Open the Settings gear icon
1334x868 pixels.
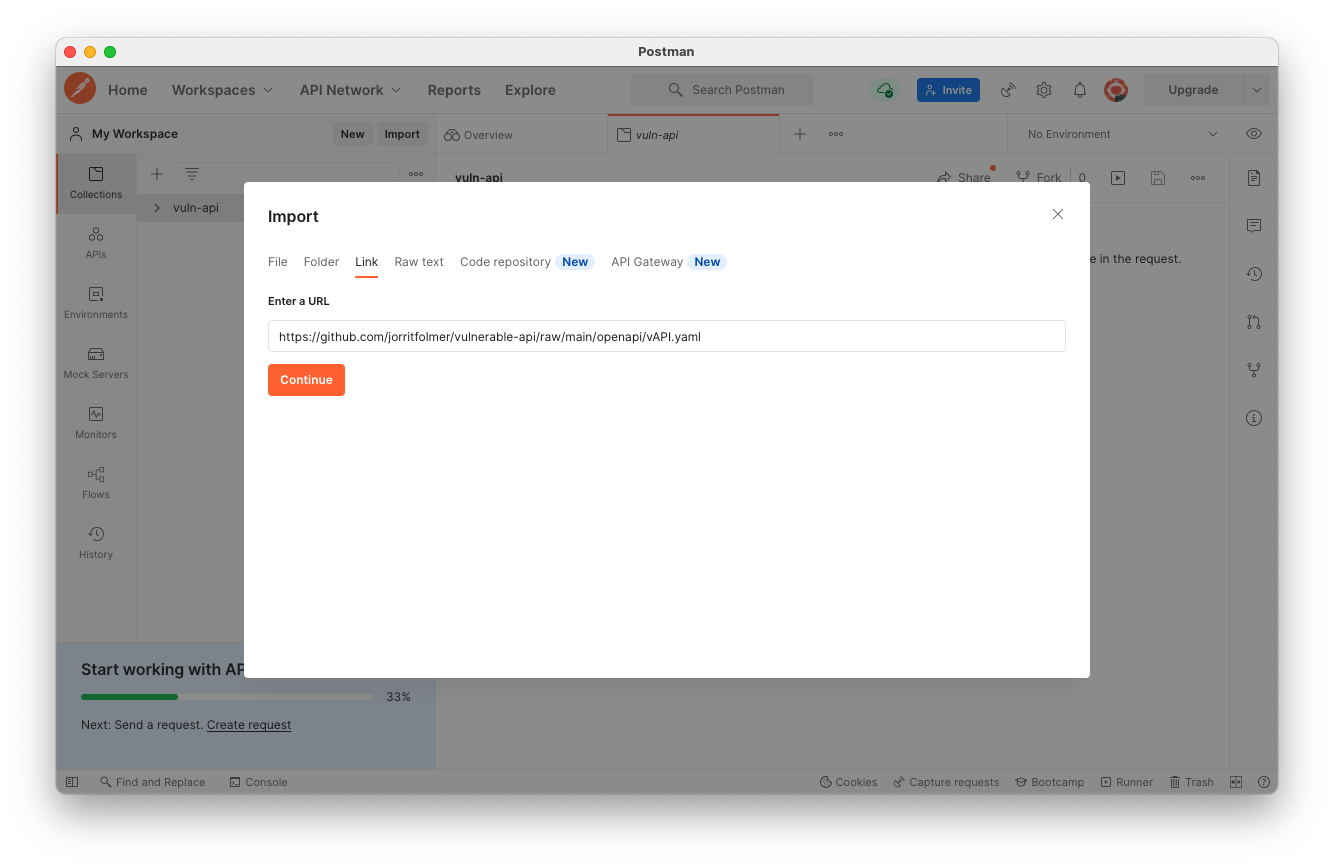click(x=1044, y=90)
